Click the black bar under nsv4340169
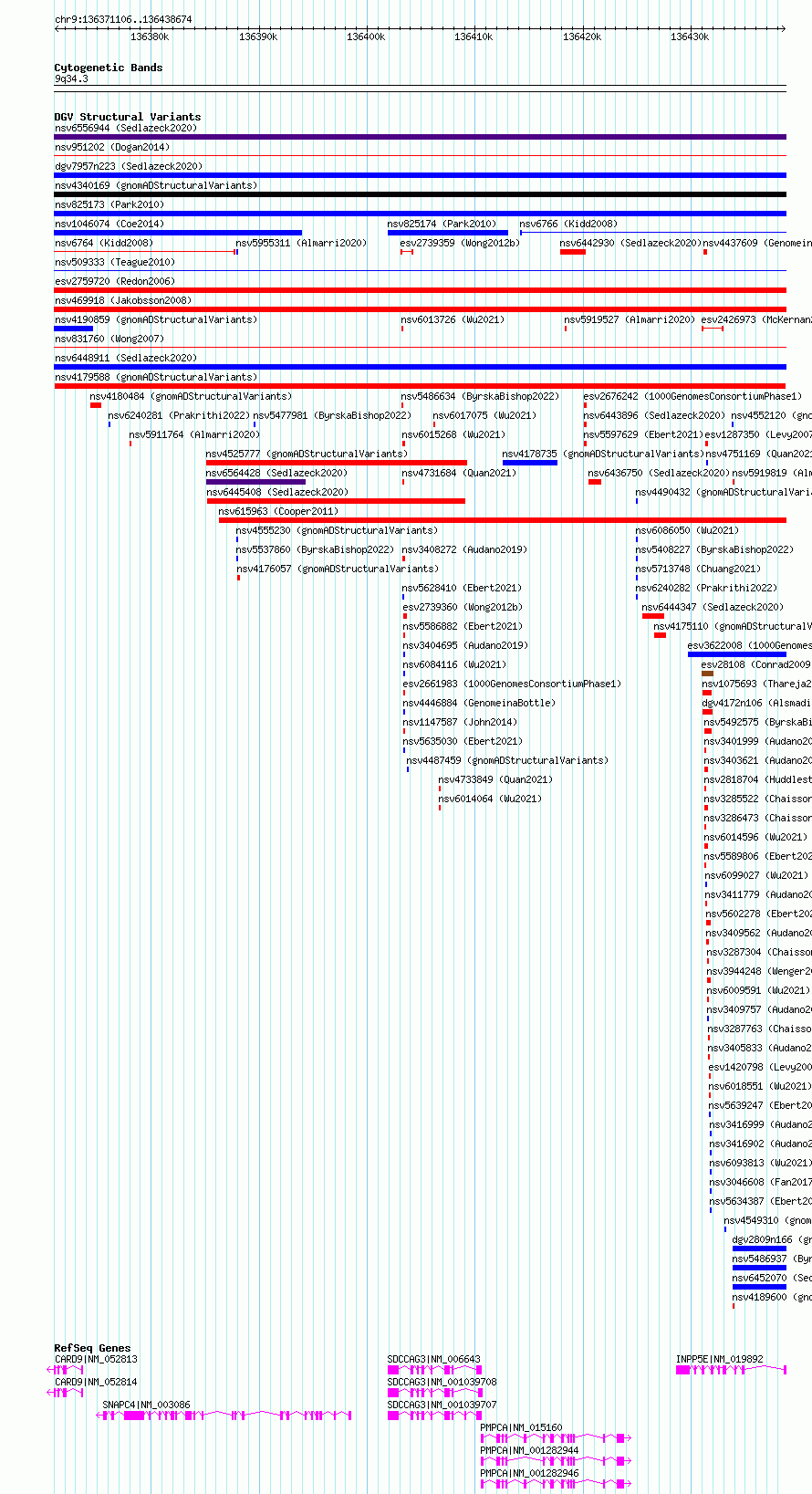This screenshot has height=1494, width=812. point(420,194)
